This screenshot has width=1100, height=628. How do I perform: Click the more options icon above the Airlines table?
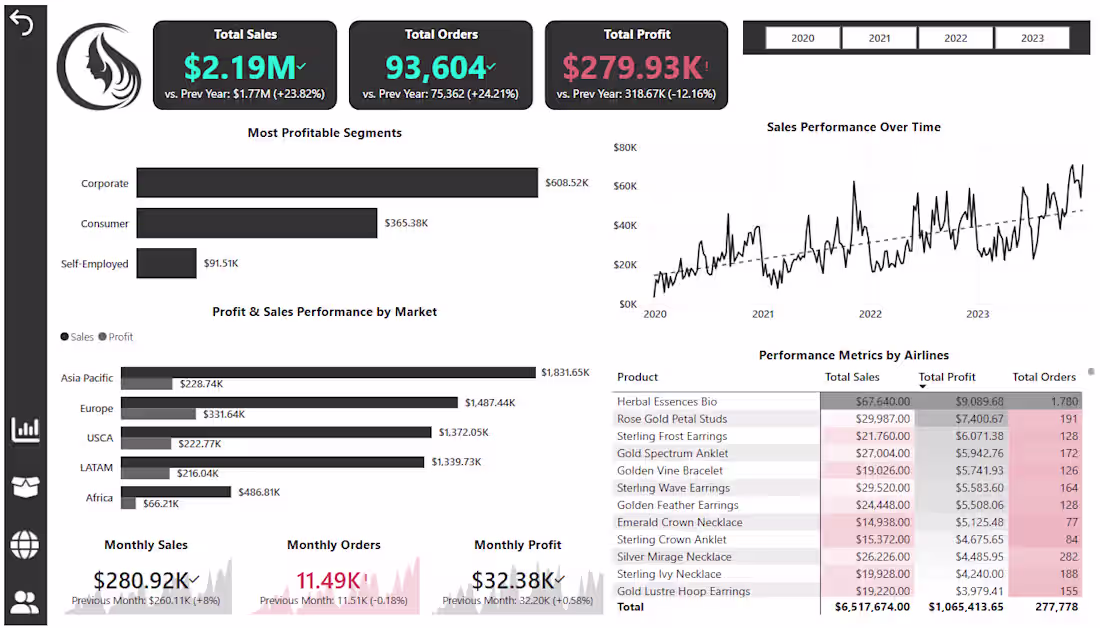[x=1091, y=372]
